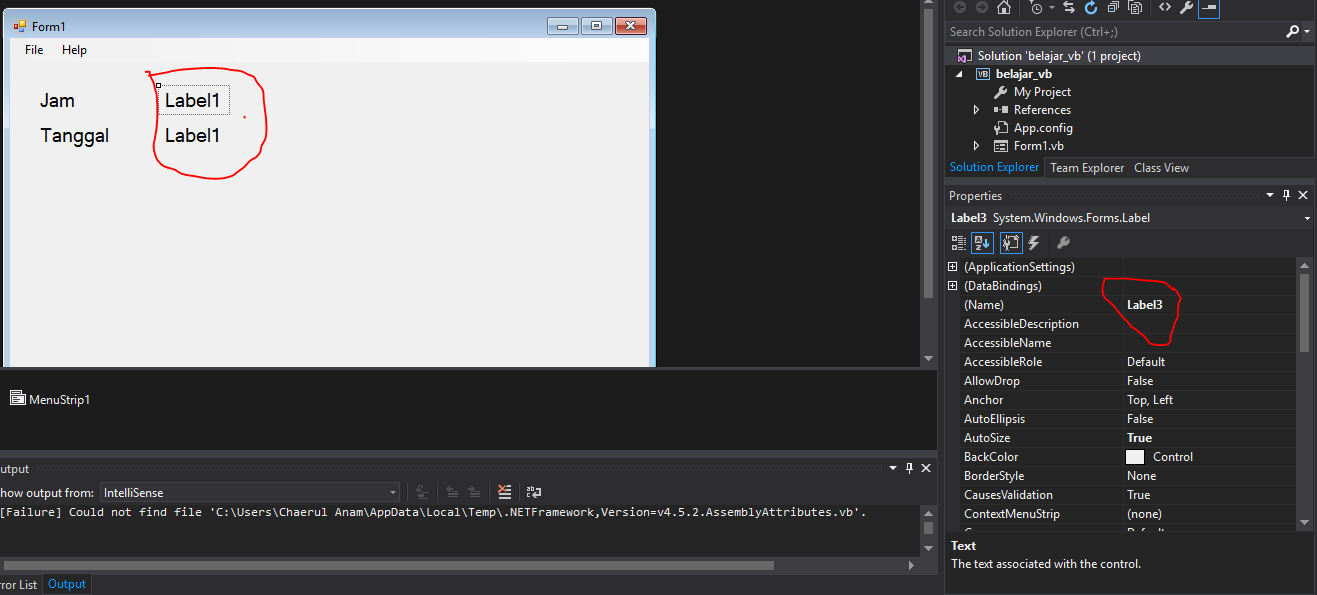
Task: Select the Label1 next to Tanggal
Action: [x=192, y=136]
